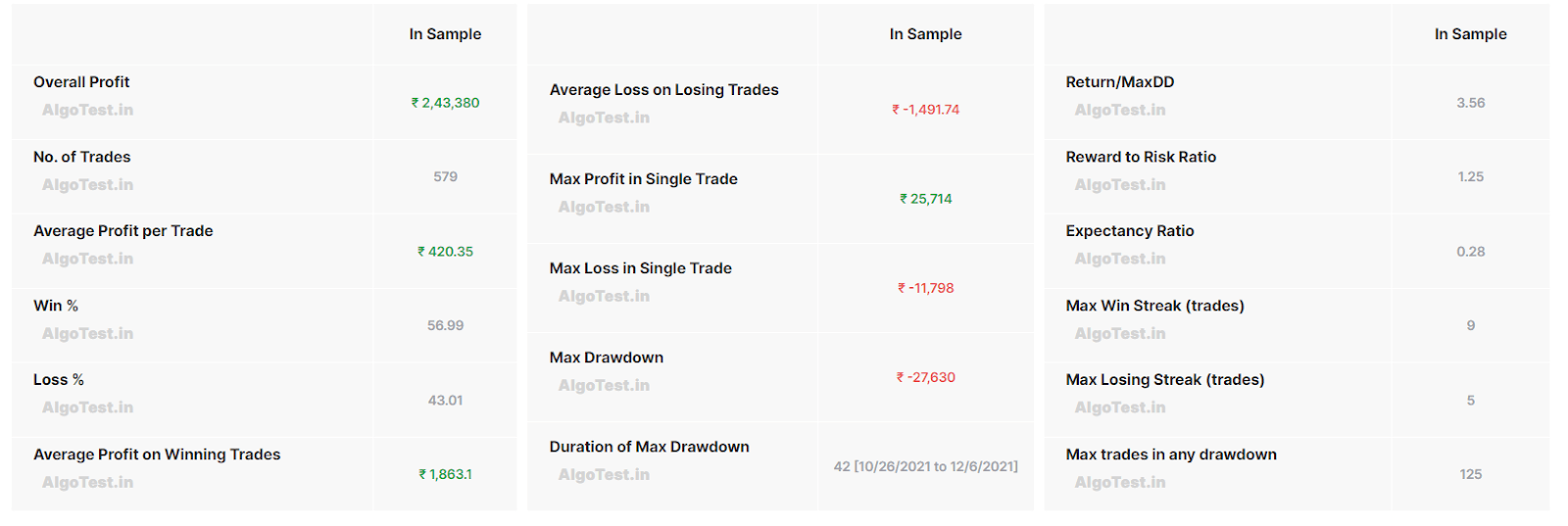Open AlgoTest.in watermark link under Overall Profit

point(87,111)
